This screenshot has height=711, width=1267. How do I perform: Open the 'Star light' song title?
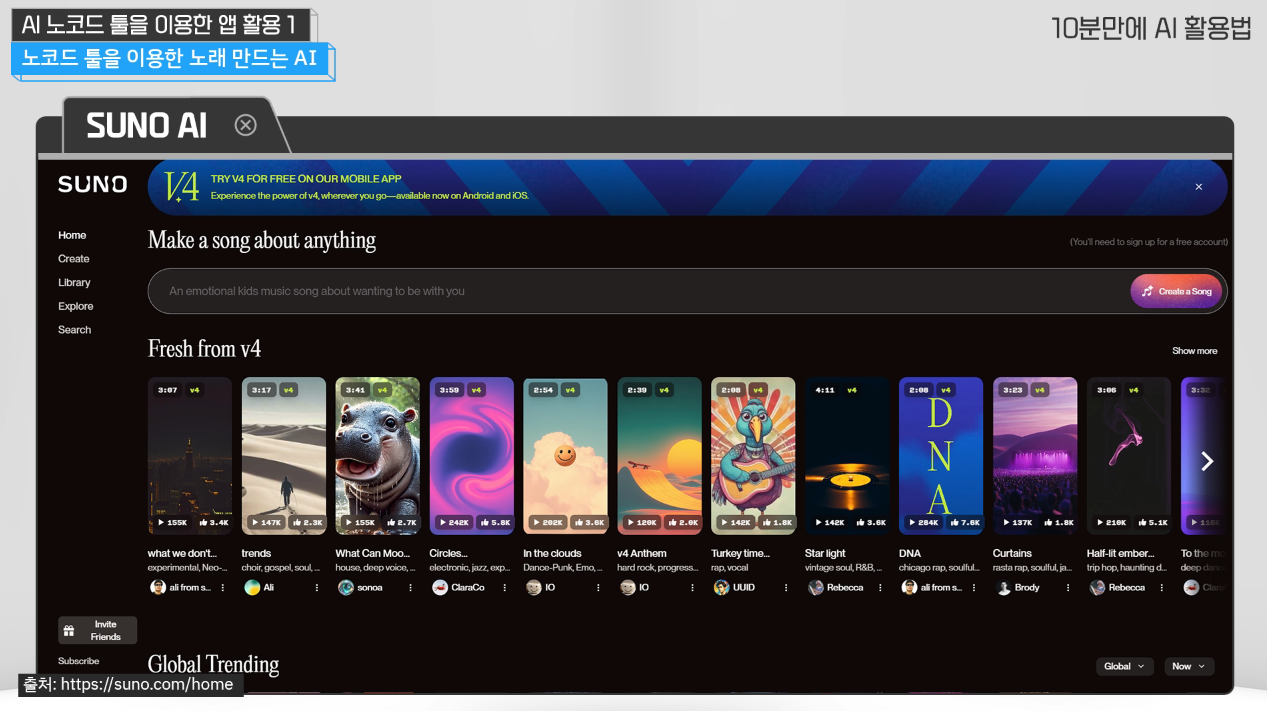point(825,553)
